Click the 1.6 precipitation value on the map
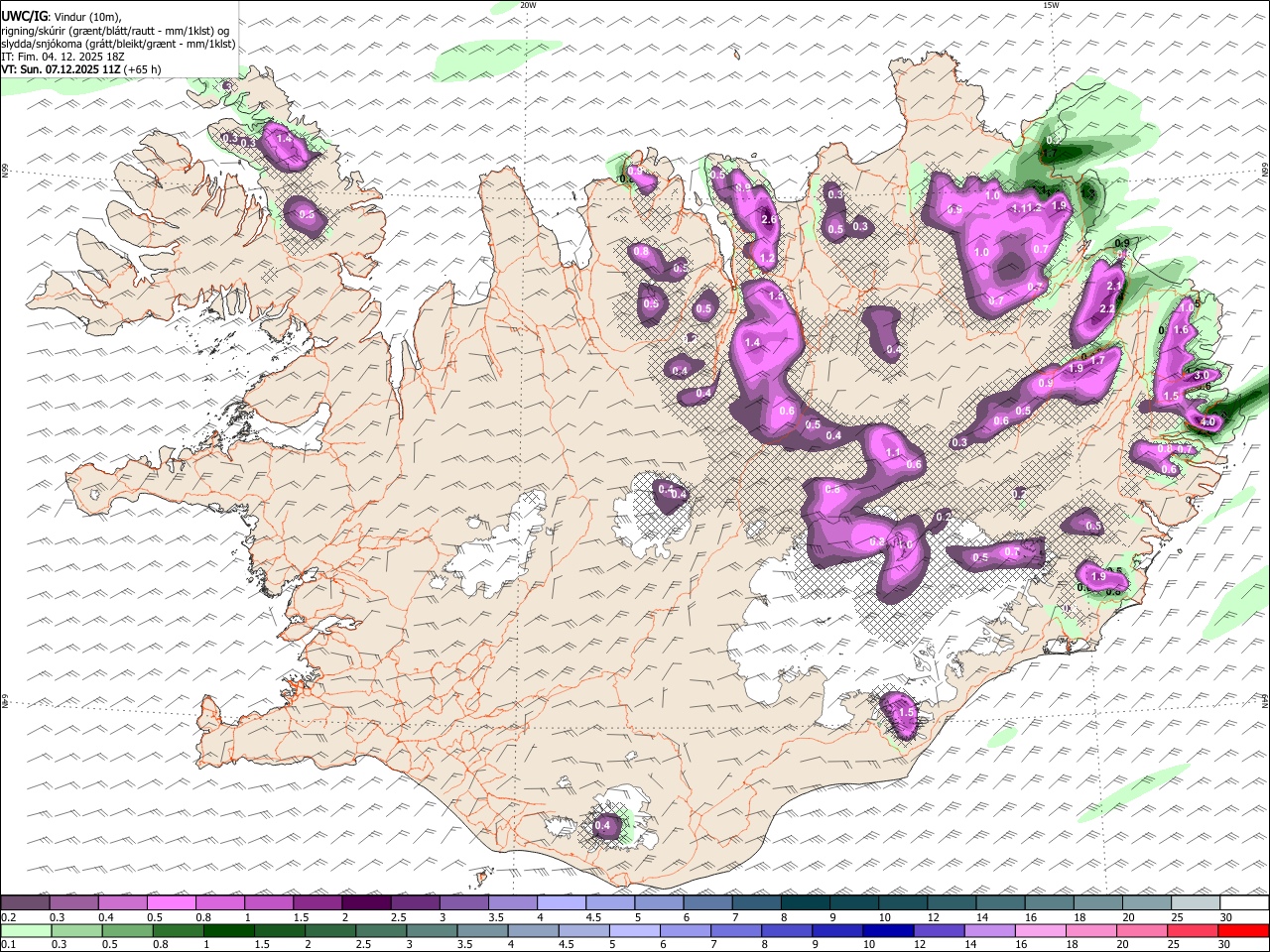The width and height of the screenshot is (1270, 952). click(x=1181, y=330)
